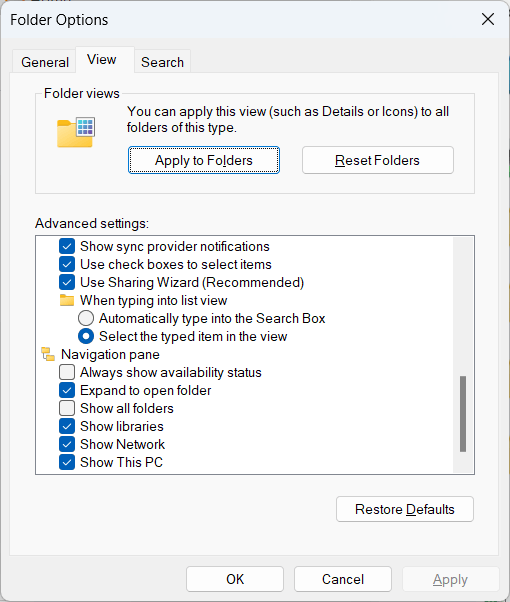
Task: Enable Show all folders checkbox
Action: tap(67, 408)
